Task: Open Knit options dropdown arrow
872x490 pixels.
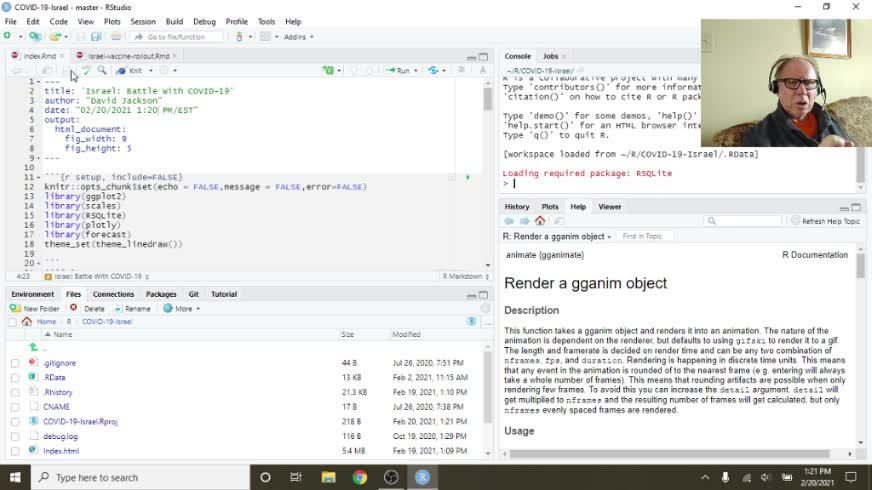Action: [151, 71]
